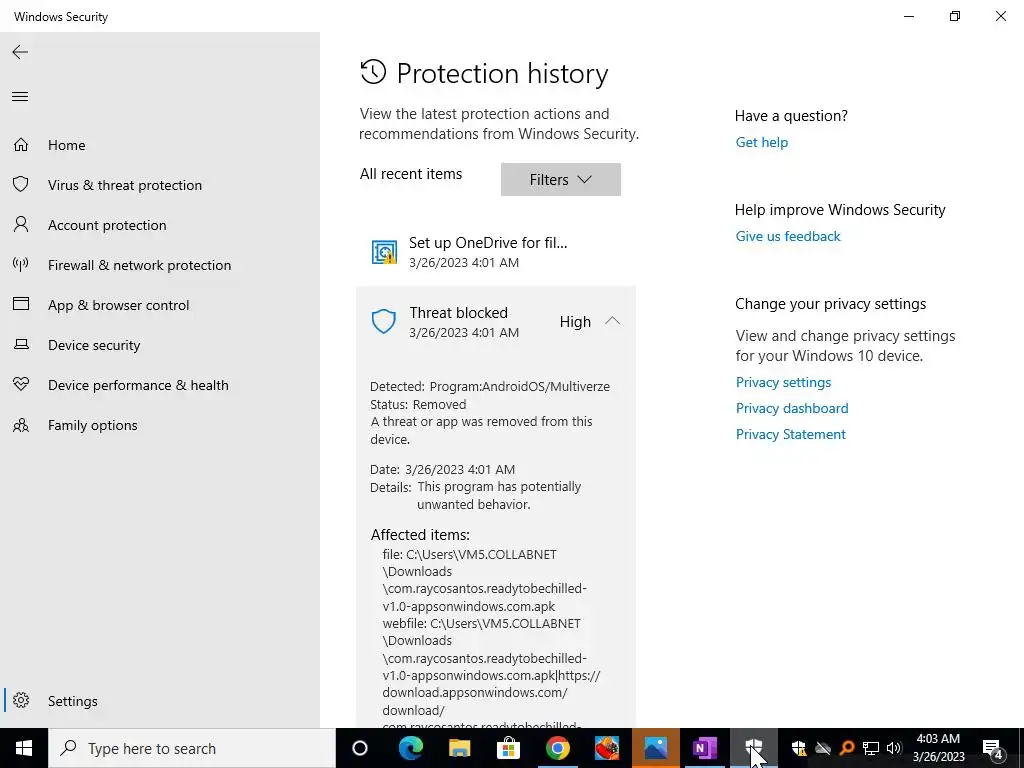The width and height of the screenshot is (1024, 768).
Task: Click the Firewall & network protection icon
Action: click(21, 265)
